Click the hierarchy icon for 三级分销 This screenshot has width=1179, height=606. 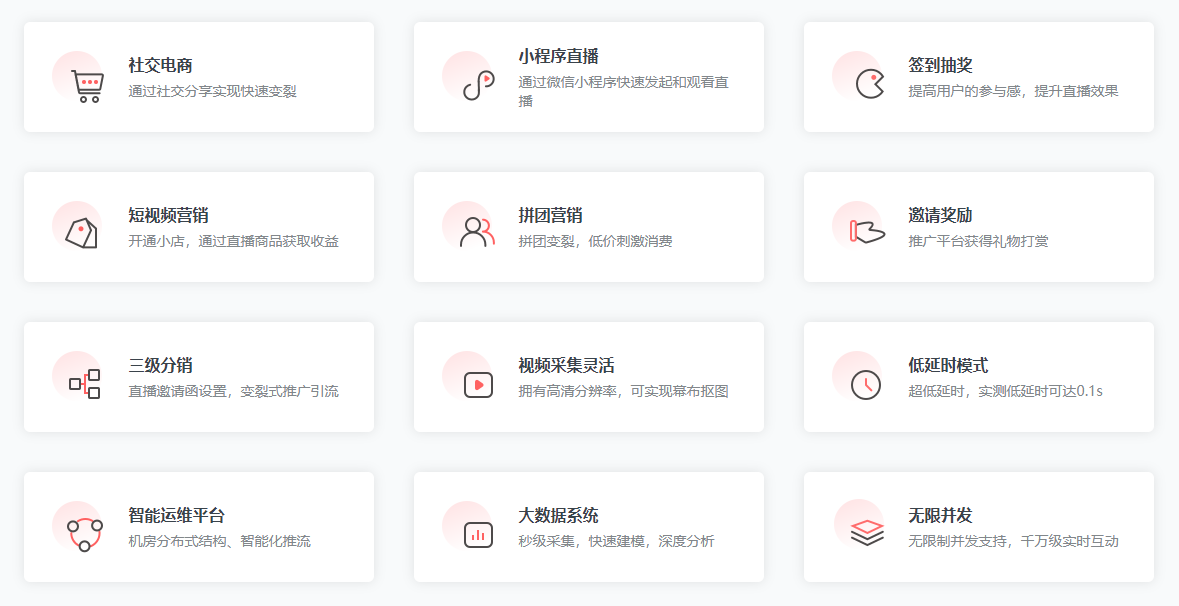click(x=84, y=383)
